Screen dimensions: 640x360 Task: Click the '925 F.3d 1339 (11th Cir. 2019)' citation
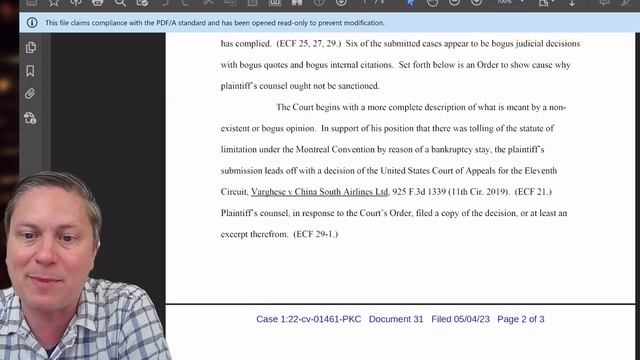[x=451, y=191]
